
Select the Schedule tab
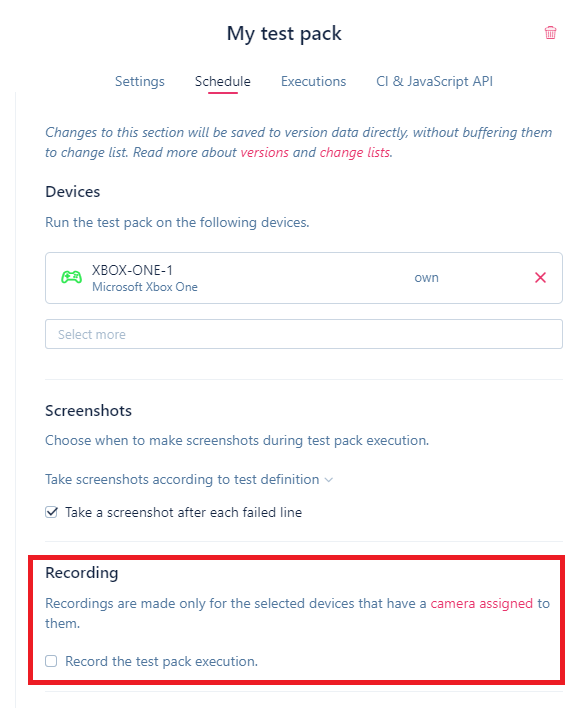(x=223, y=81)
